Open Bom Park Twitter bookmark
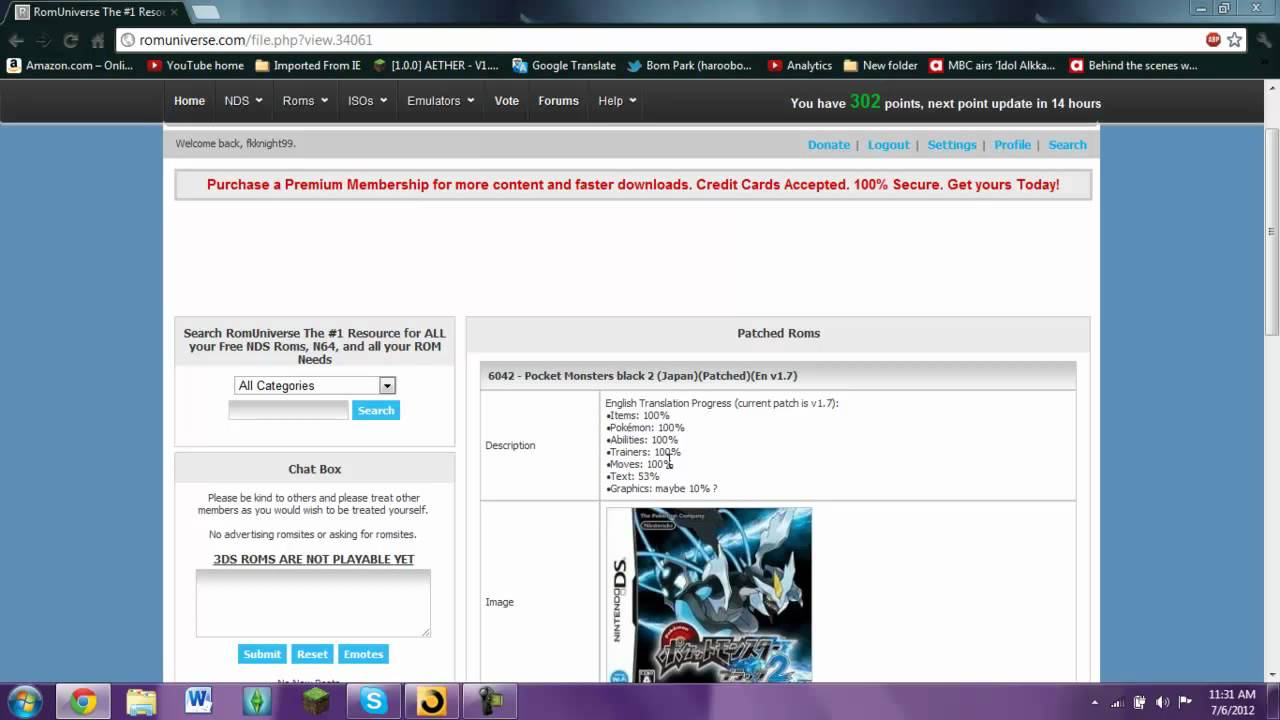Viewport: 1280px width, 720px height. [x=689, y=65]
